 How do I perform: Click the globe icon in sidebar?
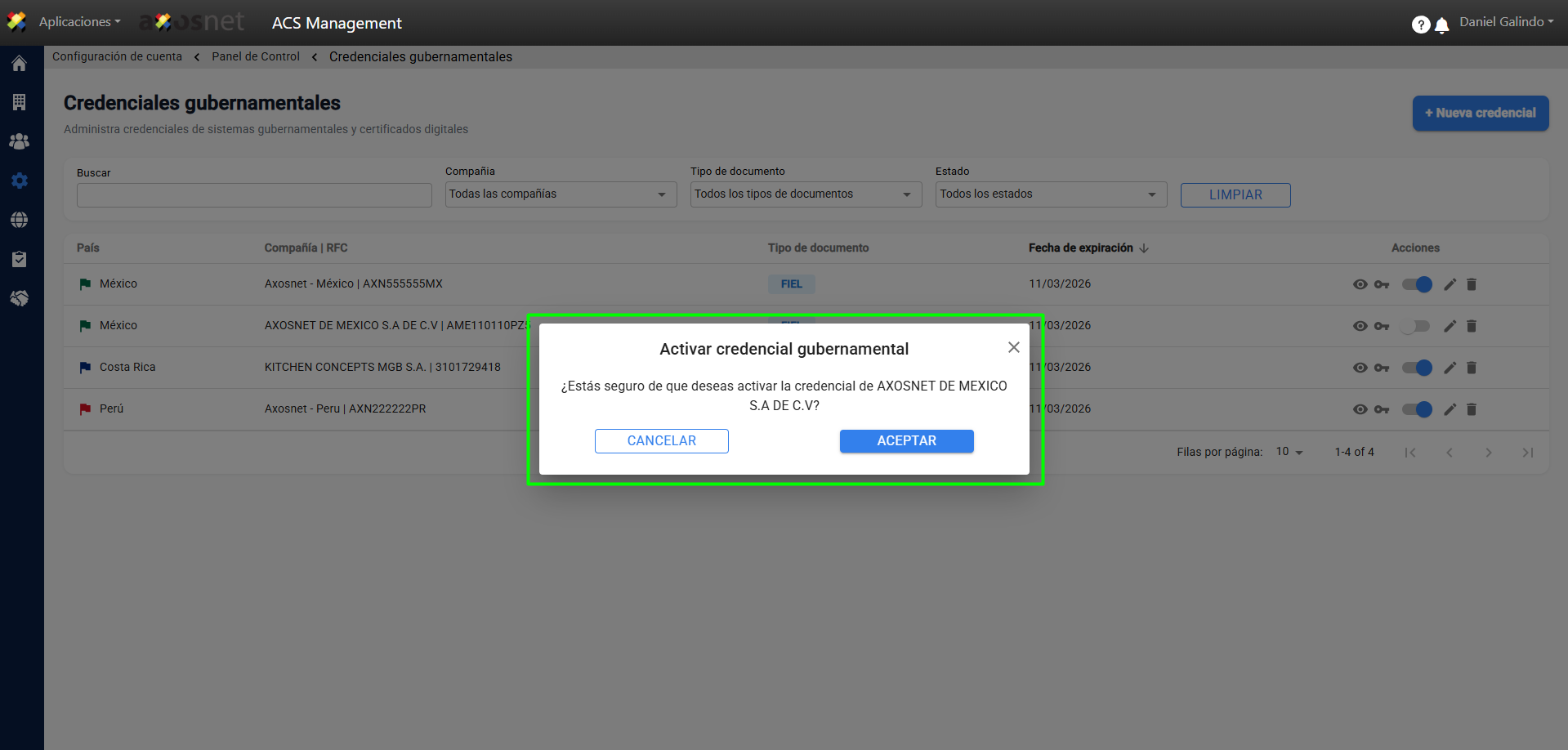20,220
